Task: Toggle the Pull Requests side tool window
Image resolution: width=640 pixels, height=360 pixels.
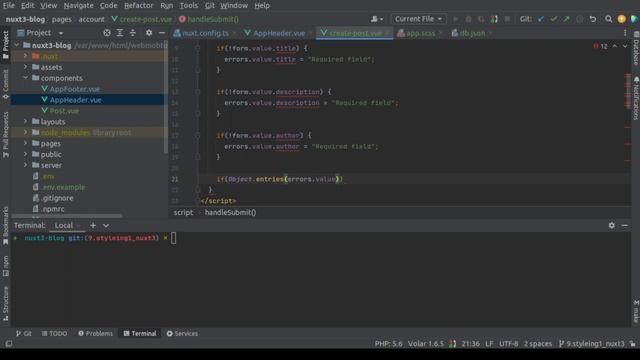Action: [5, 135]
